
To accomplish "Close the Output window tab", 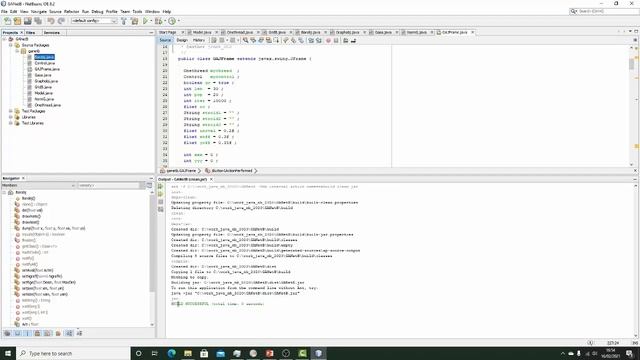I will pos(211,179).
